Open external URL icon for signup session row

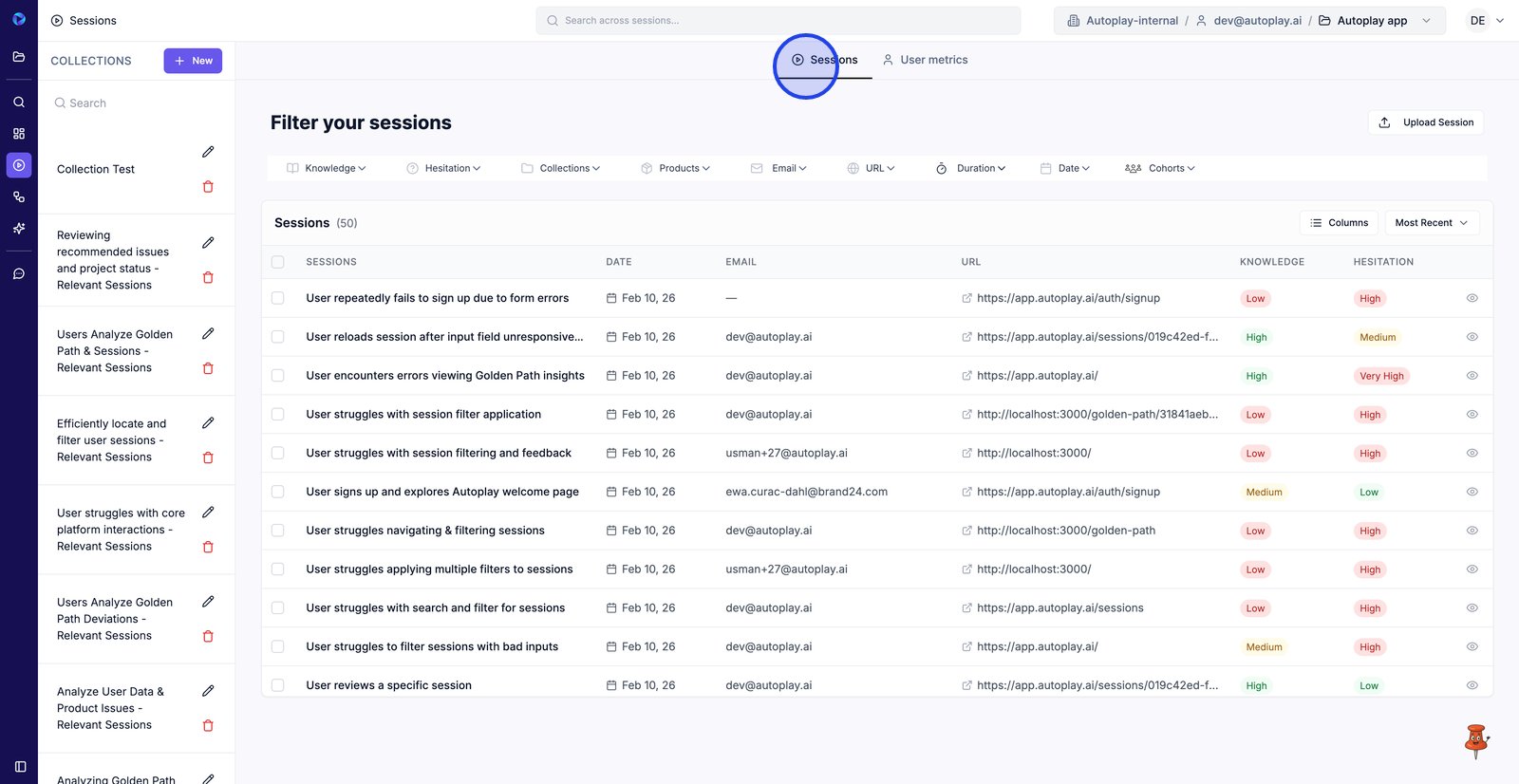966,298
